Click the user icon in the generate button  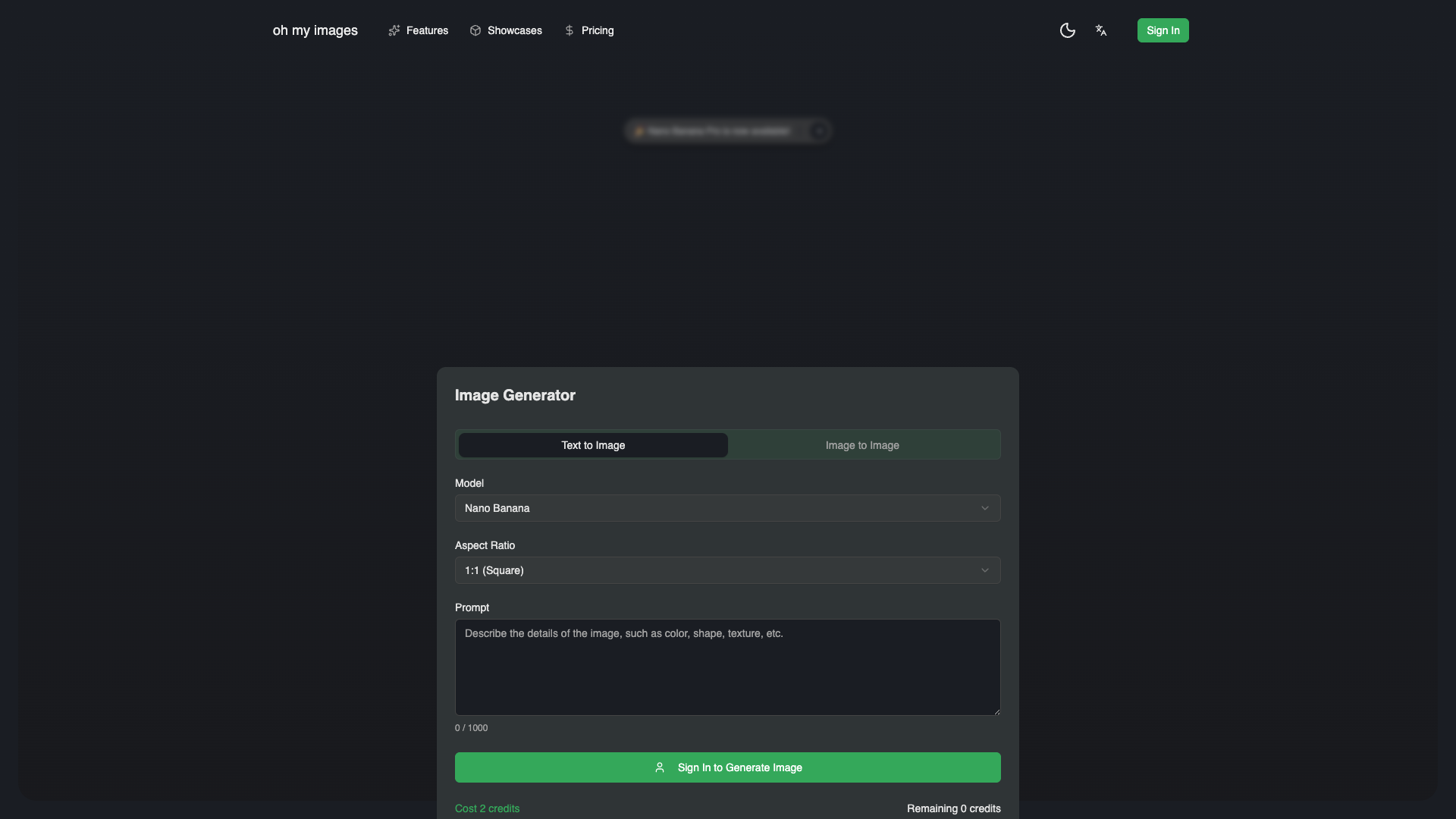coord(660,767)
